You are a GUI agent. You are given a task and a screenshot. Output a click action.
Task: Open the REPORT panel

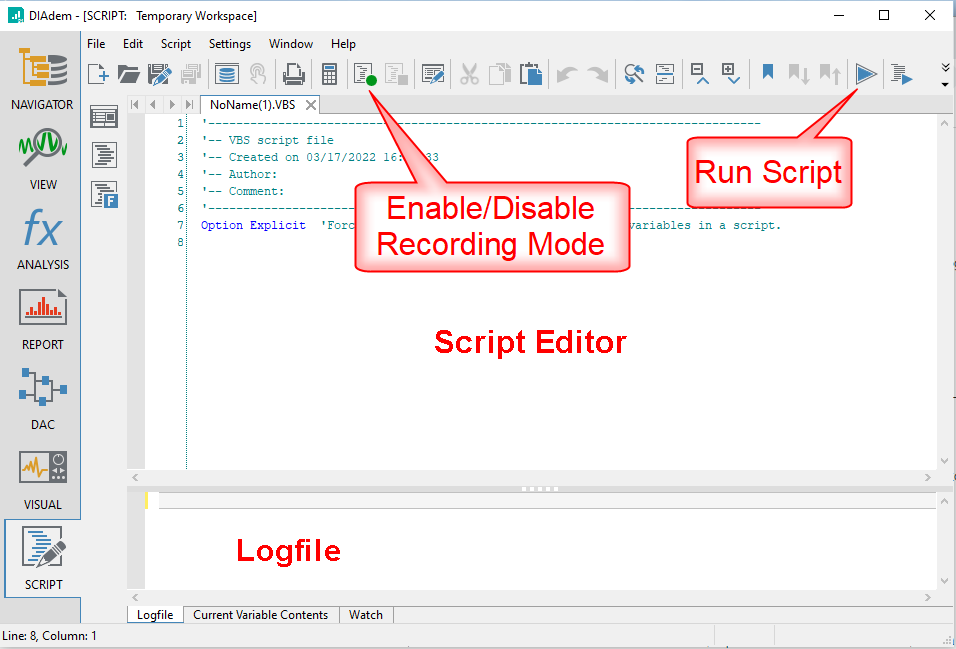pos(43,317)
